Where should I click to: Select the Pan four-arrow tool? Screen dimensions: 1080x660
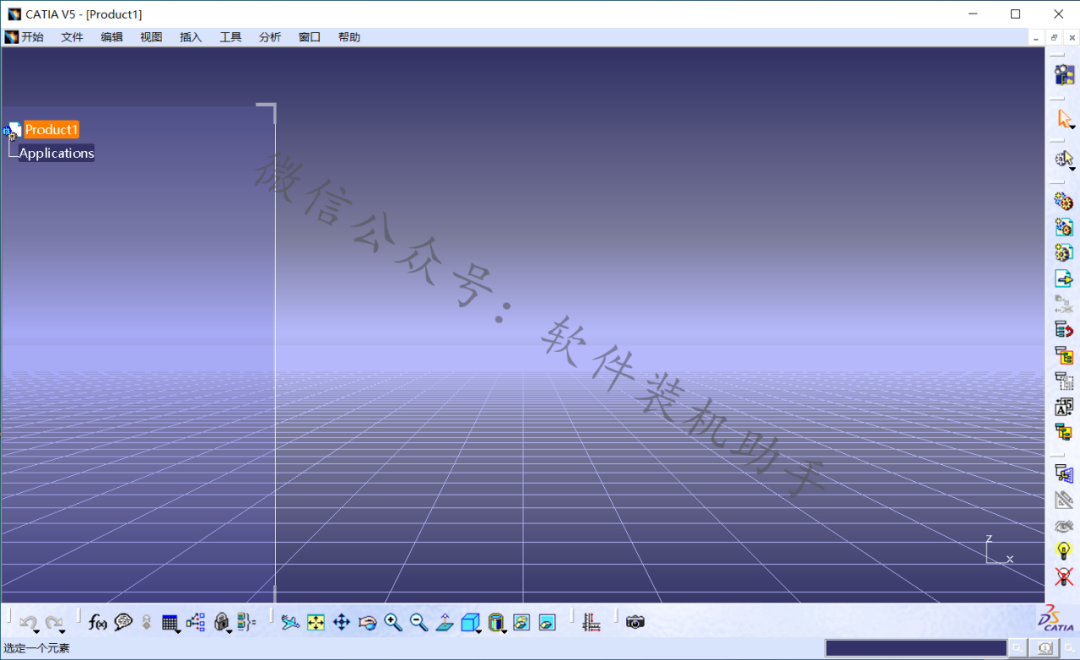click(x=342, y=623)
